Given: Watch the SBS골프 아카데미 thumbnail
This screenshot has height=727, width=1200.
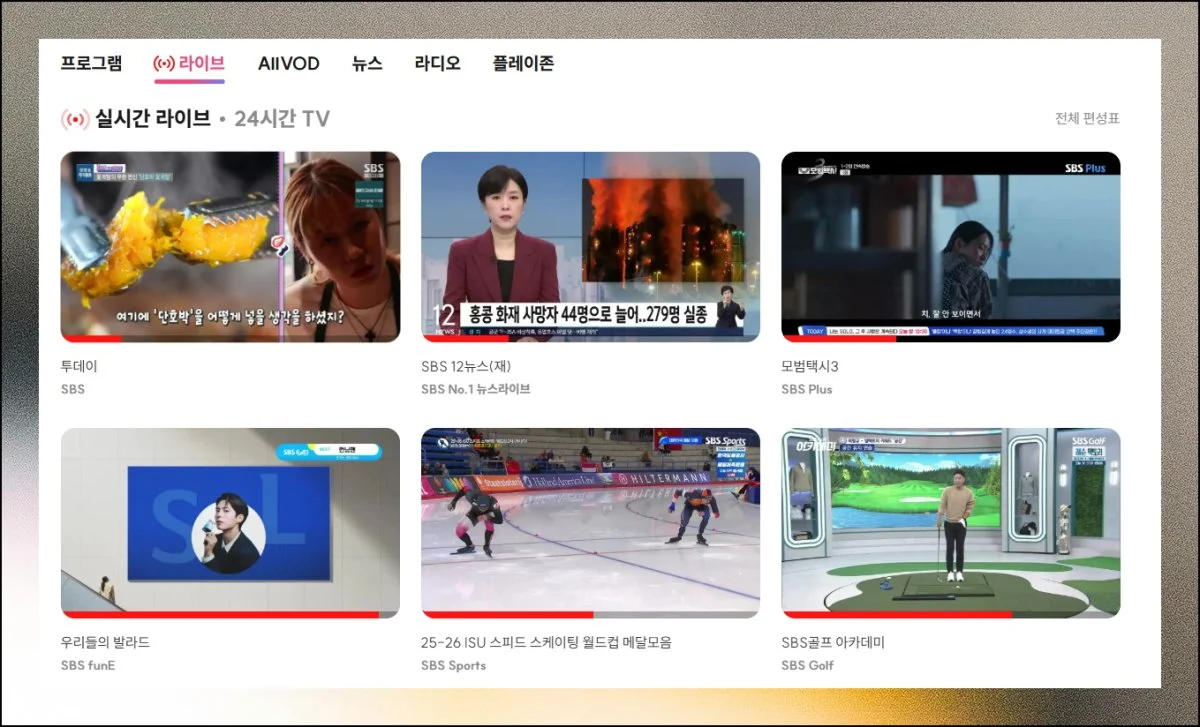Looking at the screenshot, I should point(950,522).
